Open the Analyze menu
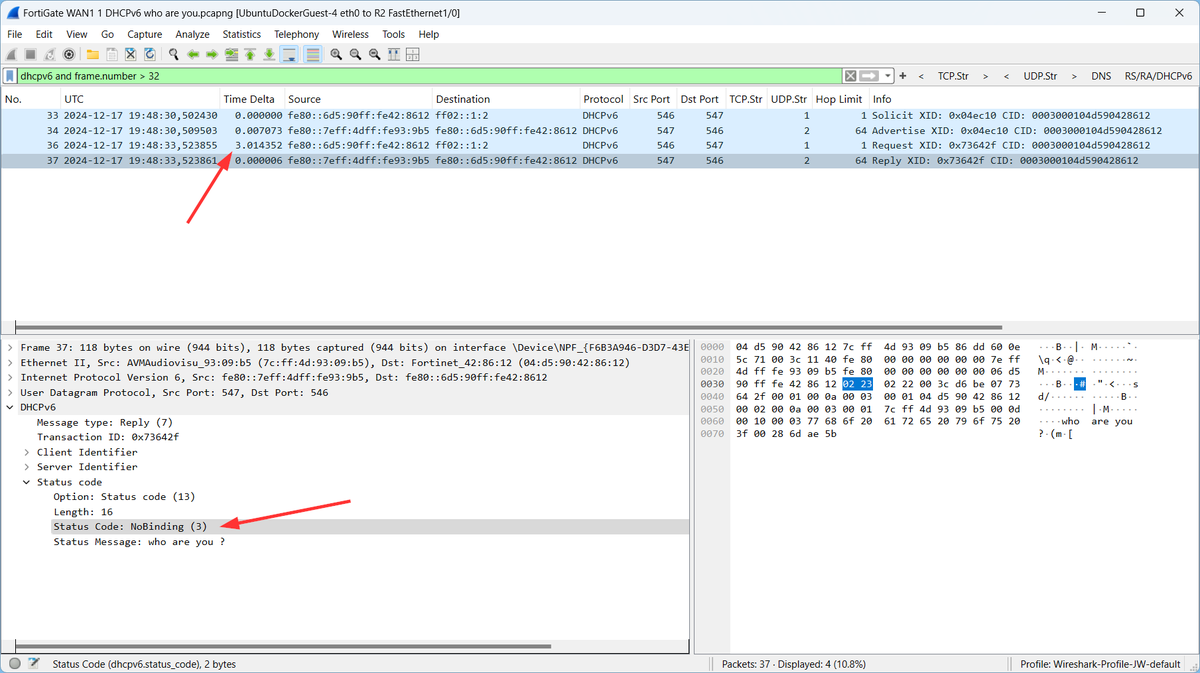This screenshot has width=1200, height=673. point(192,34)
